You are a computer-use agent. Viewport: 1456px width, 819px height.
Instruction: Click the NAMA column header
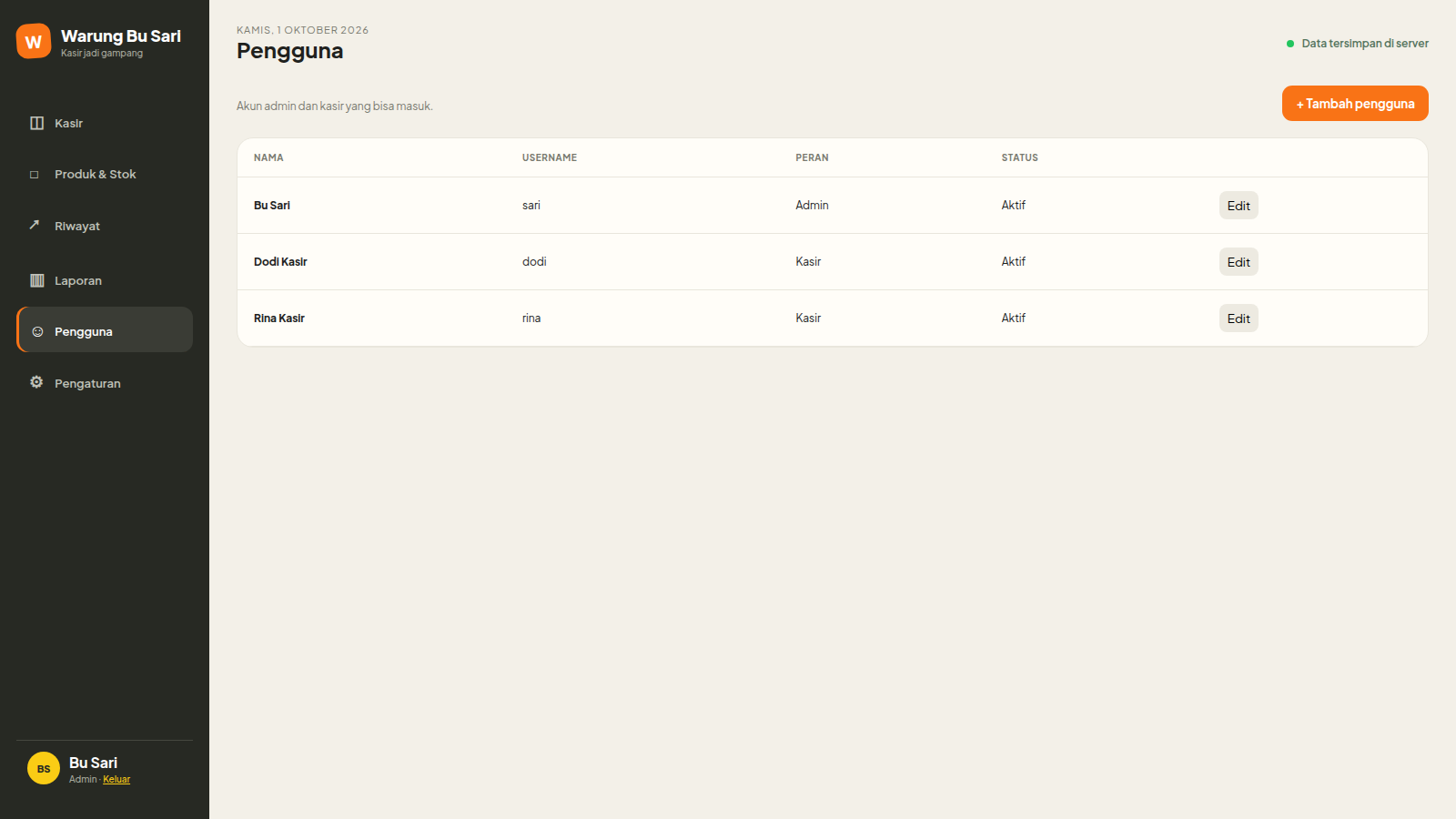[x=268, y=157]
